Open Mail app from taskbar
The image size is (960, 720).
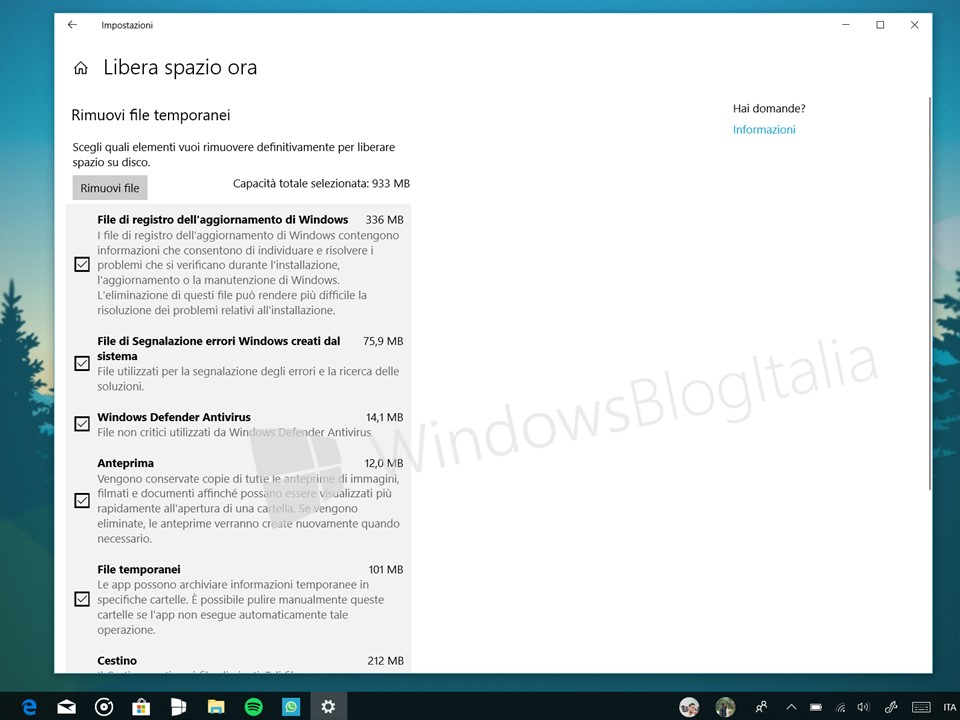point(66,707)
